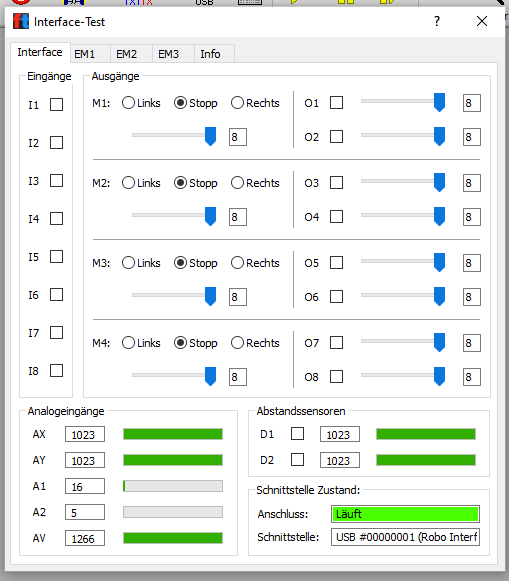
Task: Click the Schnittstelle USB text field
Action: pos(405,537)
